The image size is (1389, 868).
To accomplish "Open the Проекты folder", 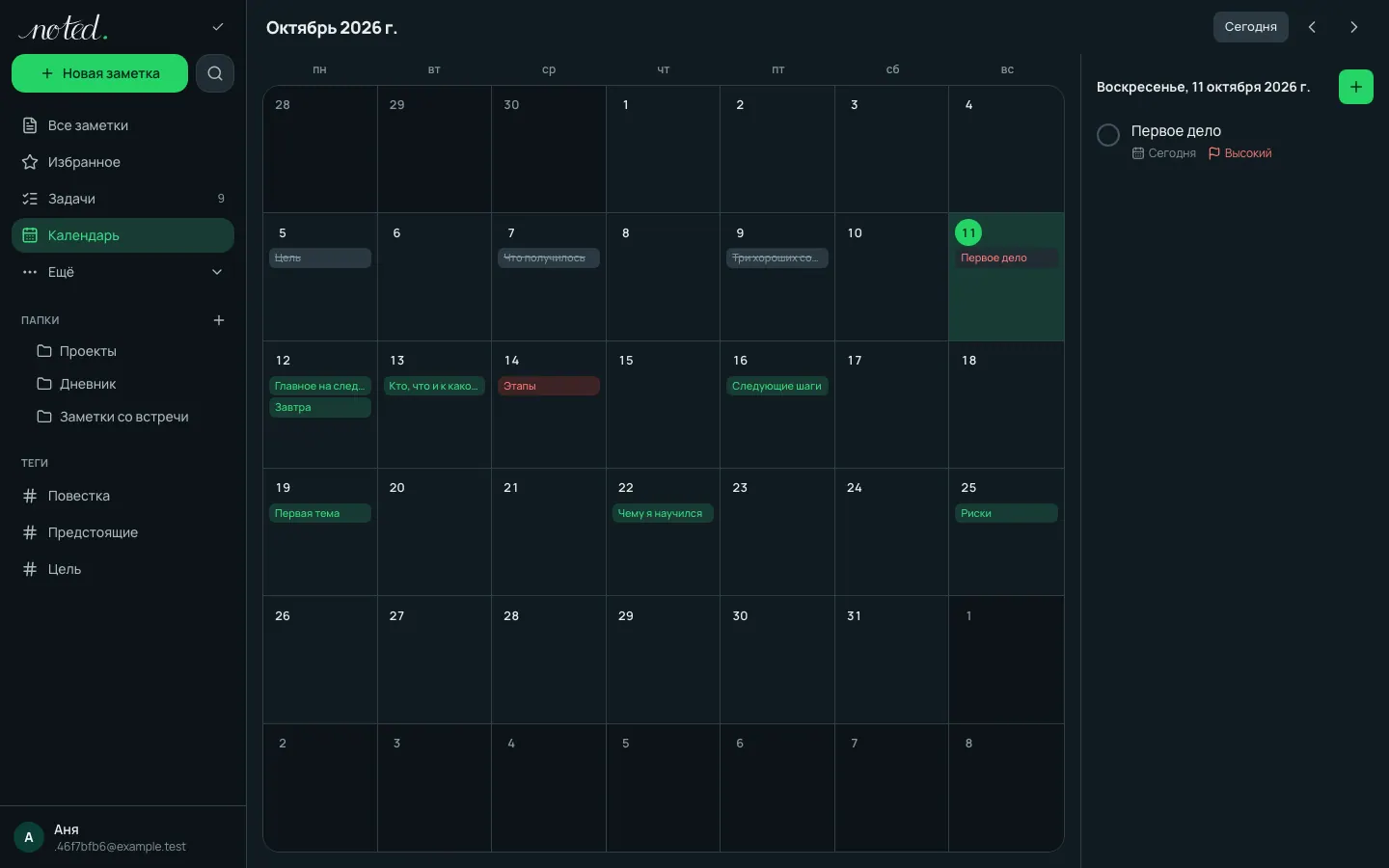I will tap(123, 351).
